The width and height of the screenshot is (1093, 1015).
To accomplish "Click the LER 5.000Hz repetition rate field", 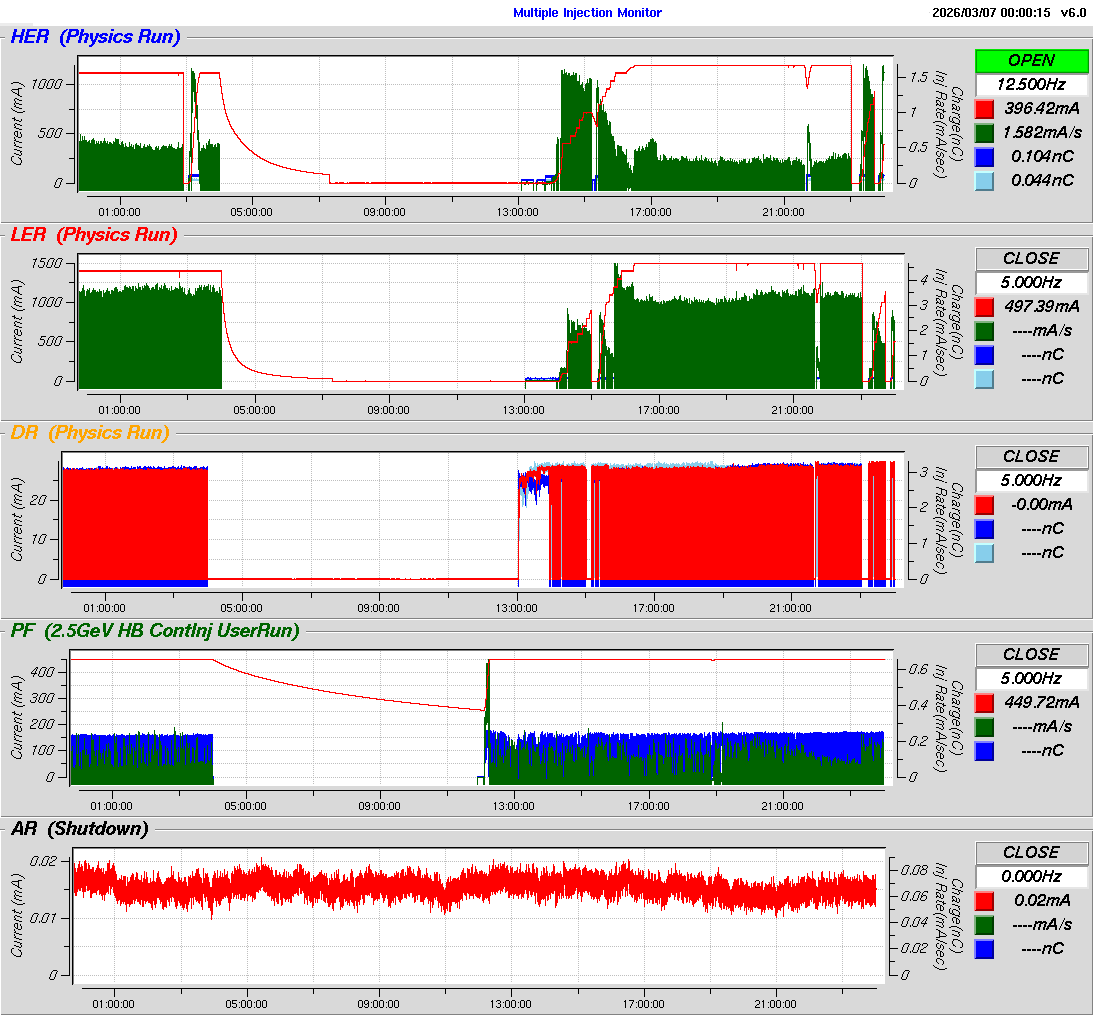I will tap(1031, 282).
